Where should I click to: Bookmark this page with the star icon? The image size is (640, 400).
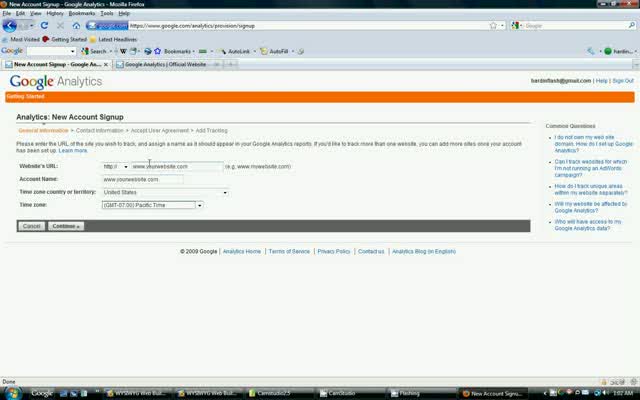pyautogui.click(x=493, y=25)
